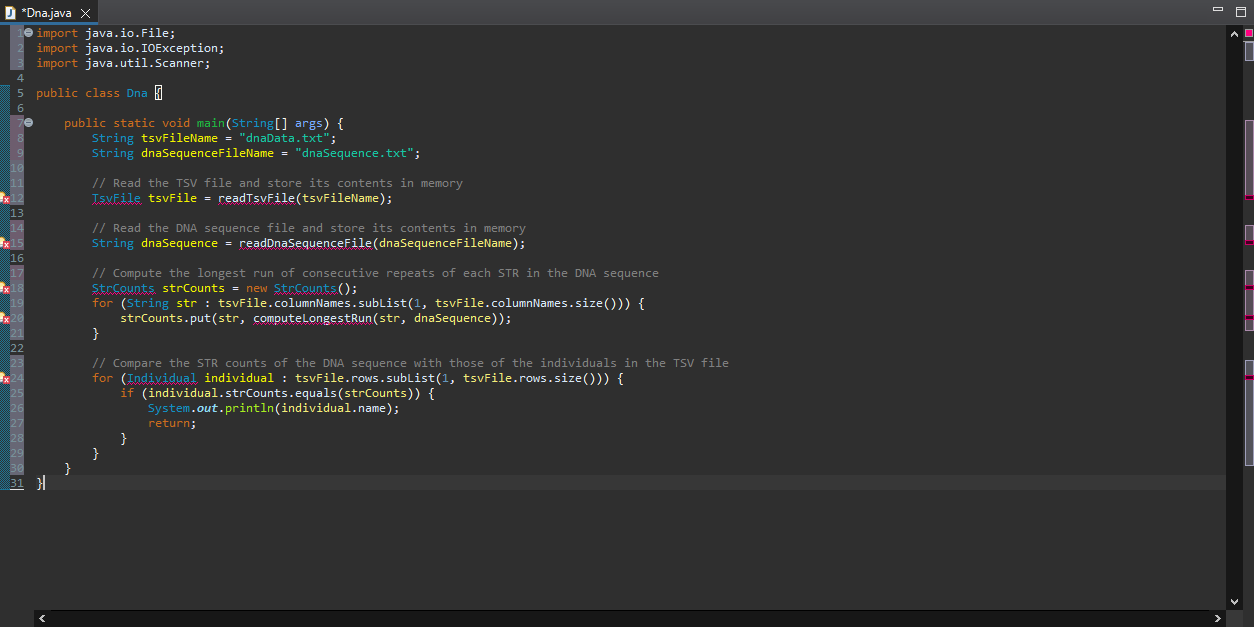Click 'System.out.println' call on line 26
1254x627 pixels.
[x=211, y=408]
